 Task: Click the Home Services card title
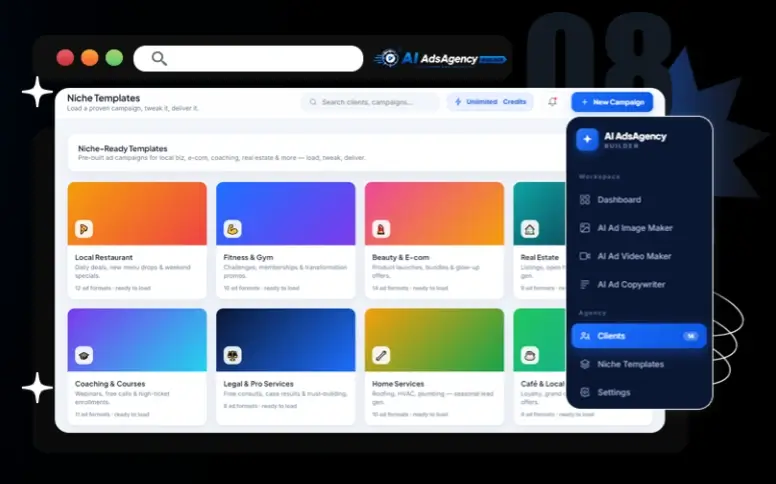(x=398, y=384)
